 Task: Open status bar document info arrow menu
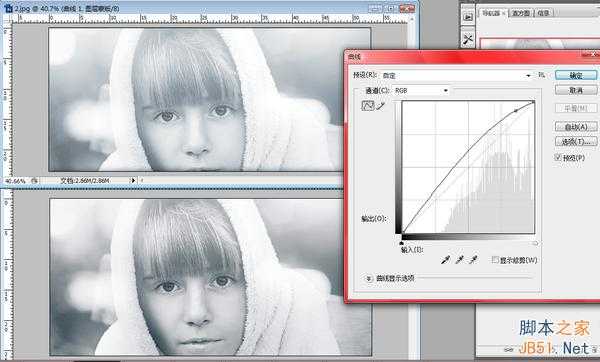[133, 180]
